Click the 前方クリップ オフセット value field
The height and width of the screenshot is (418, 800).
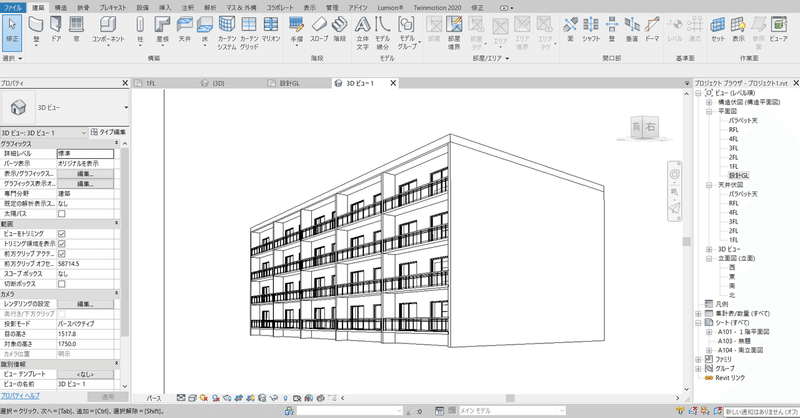85,264
